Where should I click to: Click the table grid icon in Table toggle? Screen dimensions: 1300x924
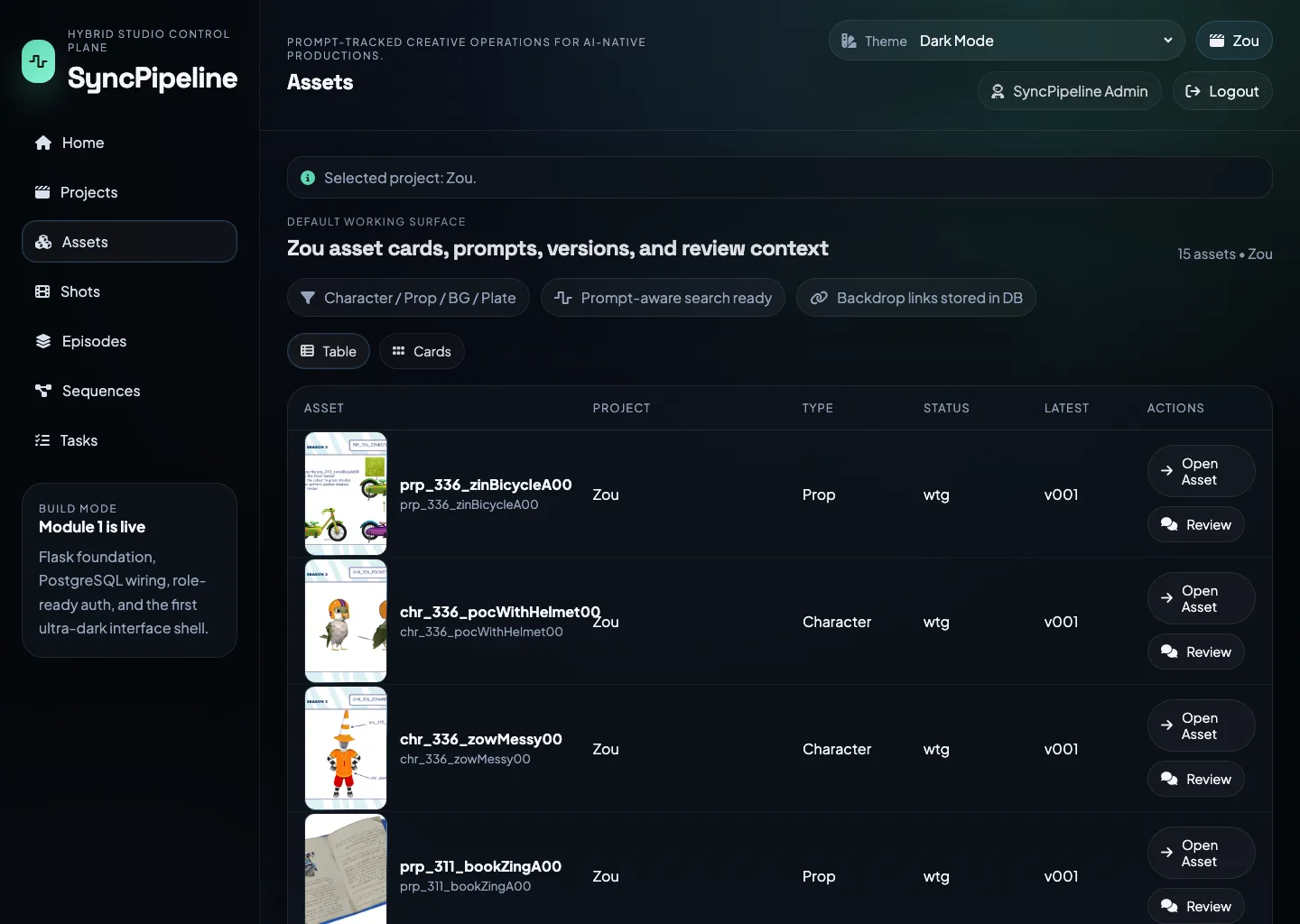coord(307,351)
